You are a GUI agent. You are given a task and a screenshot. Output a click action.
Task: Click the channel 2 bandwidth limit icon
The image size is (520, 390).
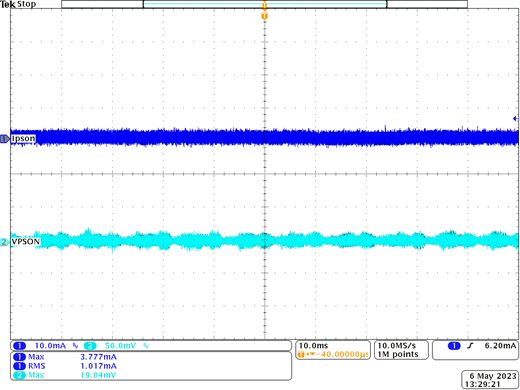tap(146, 346)
